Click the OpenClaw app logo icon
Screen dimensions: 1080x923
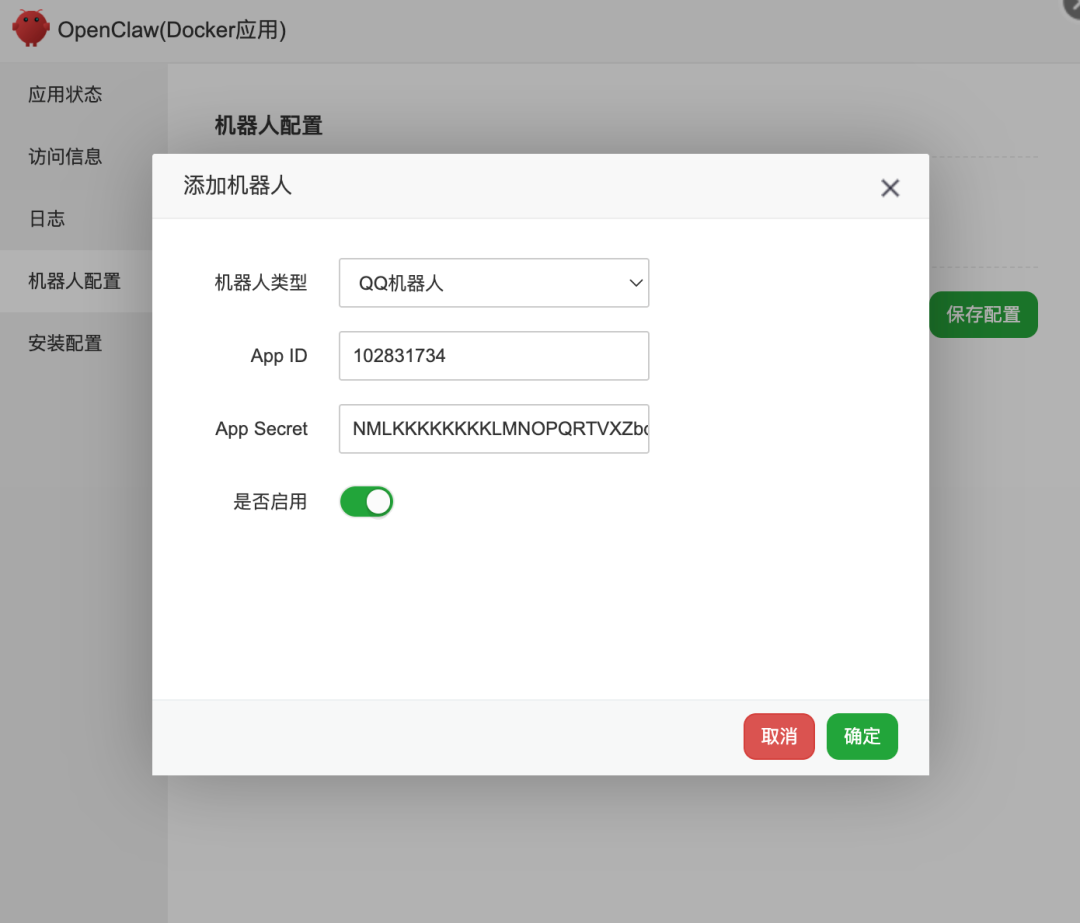(30, 29)
